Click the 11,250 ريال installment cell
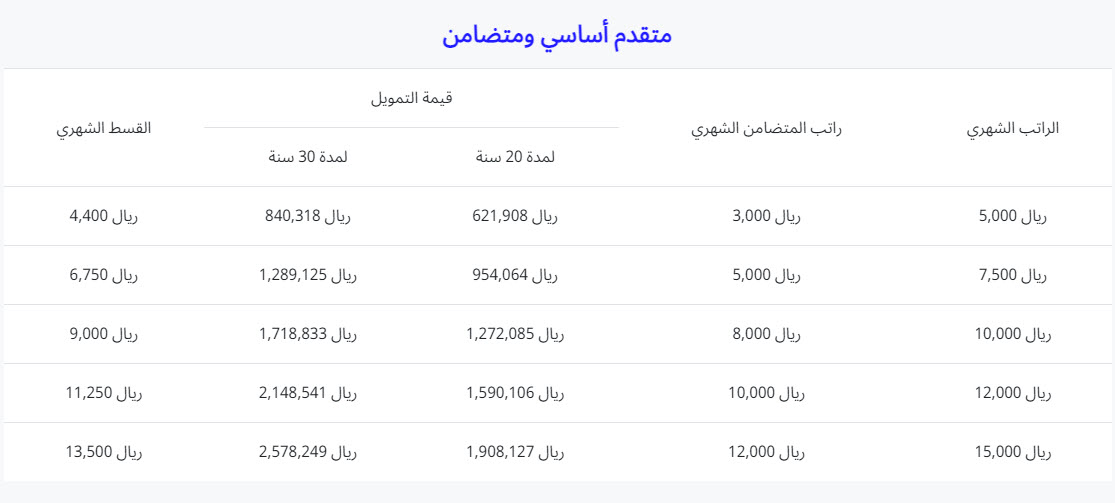The height and width of the screenshot is (503, 1115). 104,393
